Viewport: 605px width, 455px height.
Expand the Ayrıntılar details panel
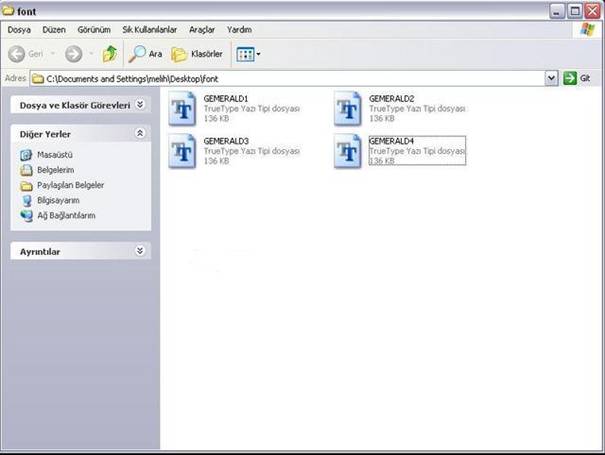(140, 251)
